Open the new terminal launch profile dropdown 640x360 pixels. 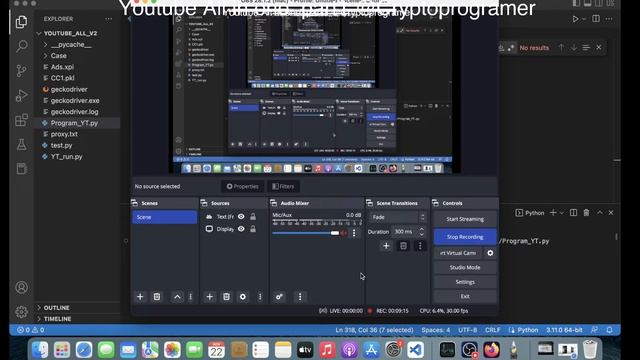click(562, 213)
